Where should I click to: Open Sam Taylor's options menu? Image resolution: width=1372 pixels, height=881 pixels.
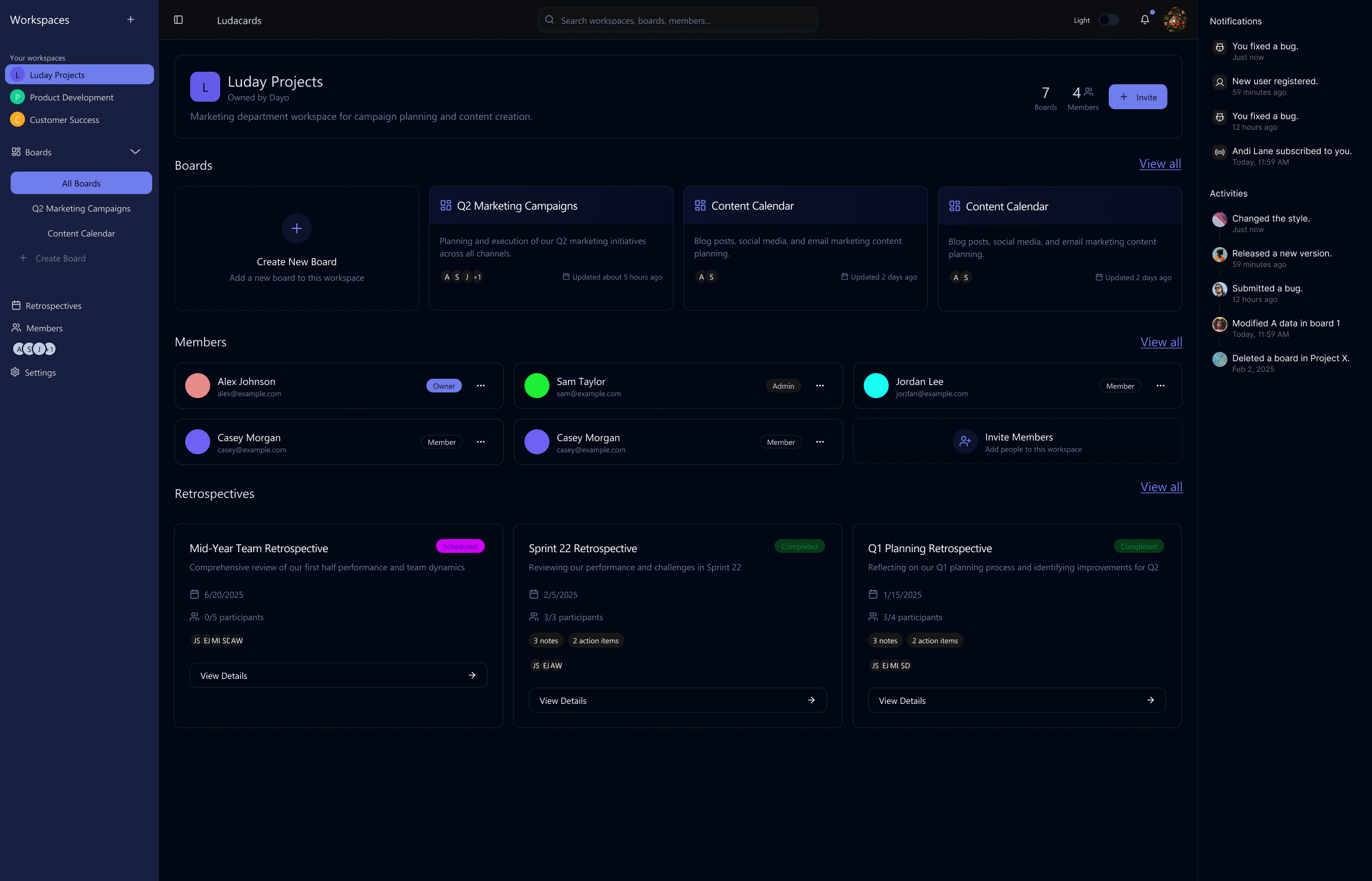coord(820,386)
